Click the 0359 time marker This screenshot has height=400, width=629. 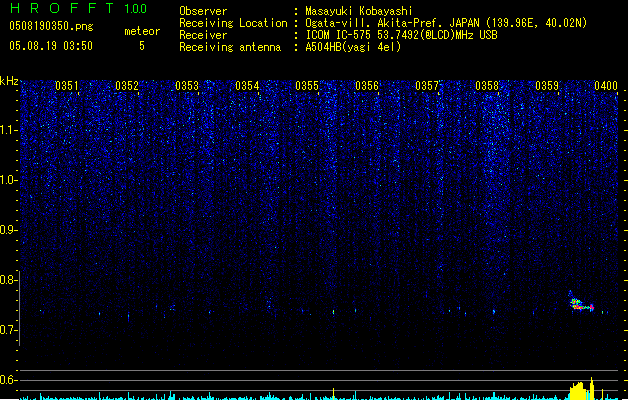coord(547,86)
